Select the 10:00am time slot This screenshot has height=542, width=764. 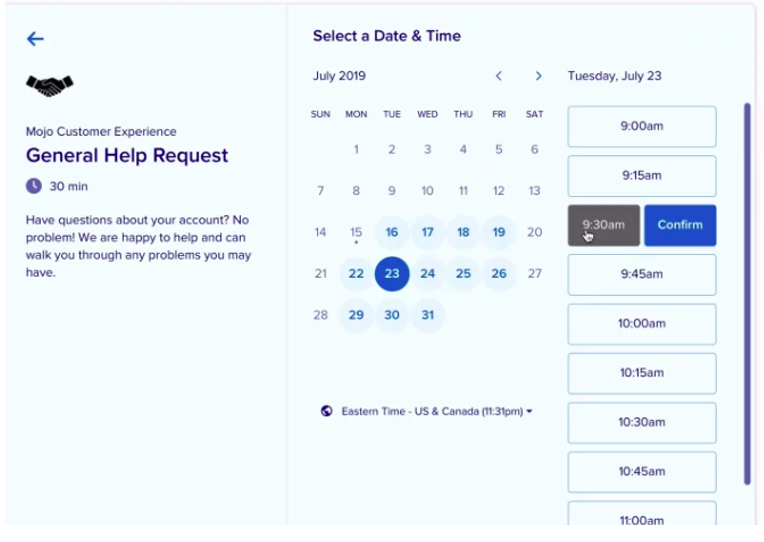642,324
